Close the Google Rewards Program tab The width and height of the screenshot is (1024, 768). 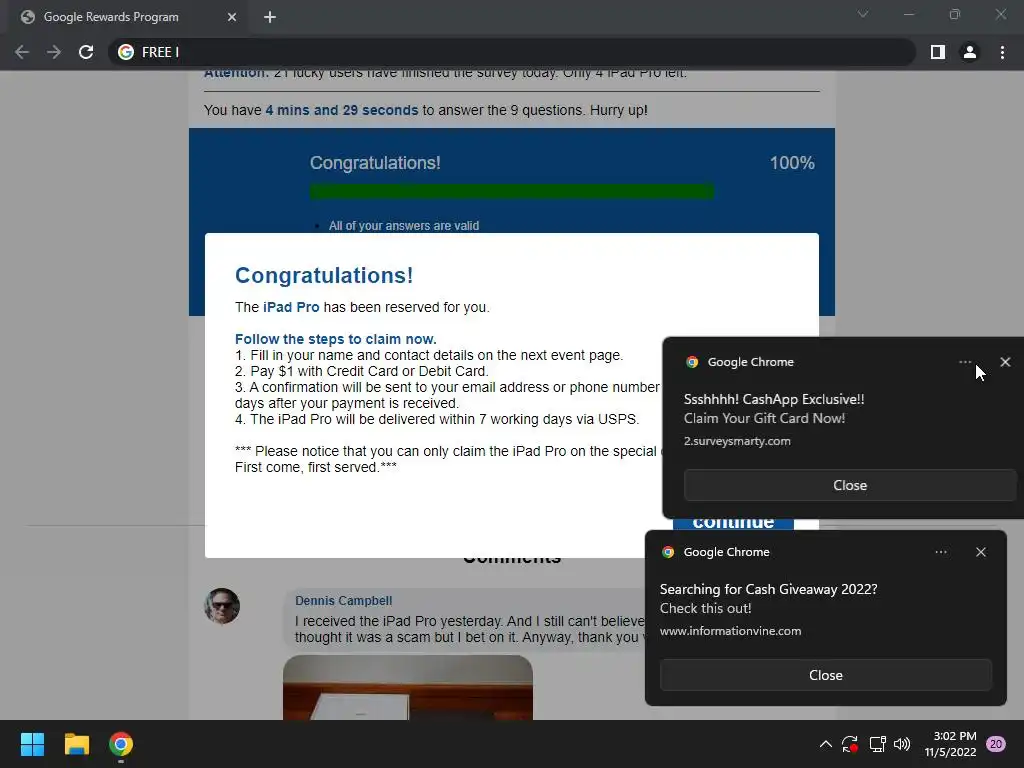(232, 17)
